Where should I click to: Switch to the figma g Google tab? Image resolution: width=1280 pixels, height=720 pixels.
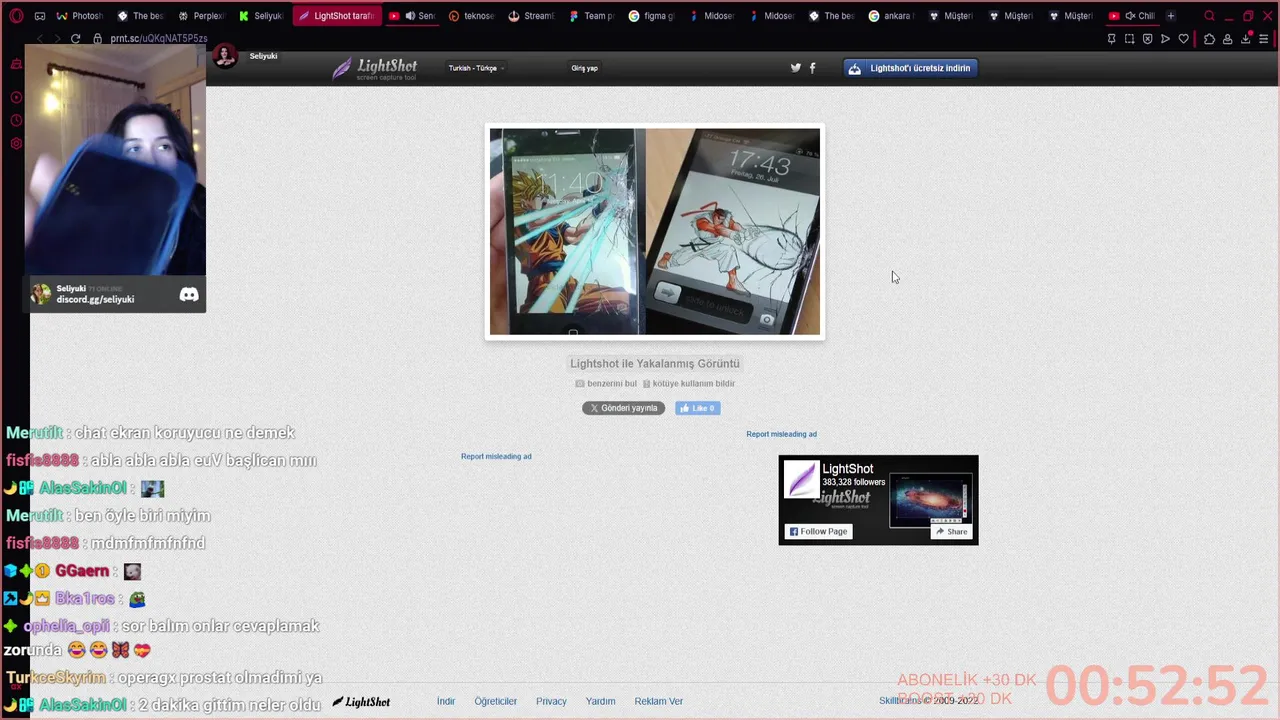[x=651, y=16]
